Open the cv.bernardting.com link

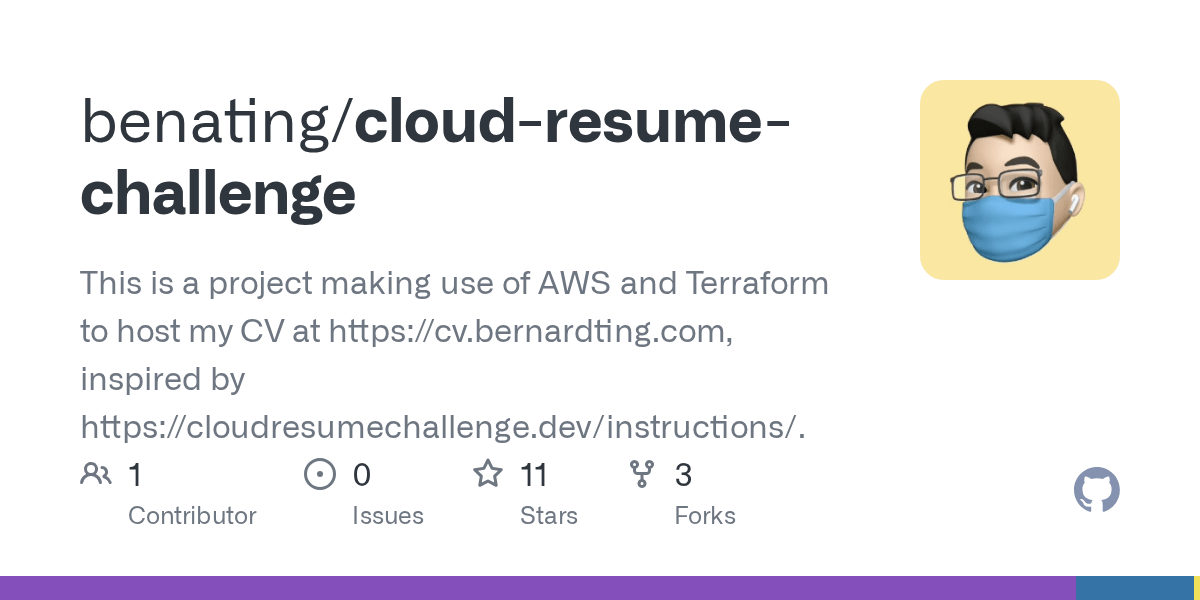pos(530,332)
